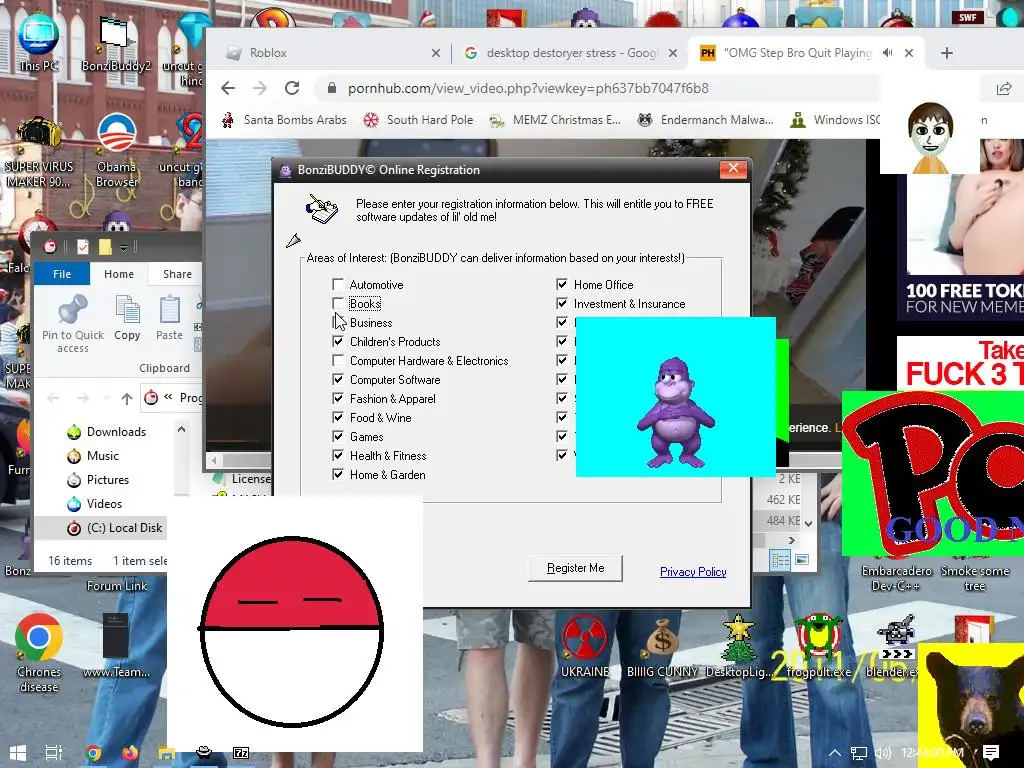Click the Firefox taskbar icon
The image size is (1024, 768).
[x=129, y=753]
